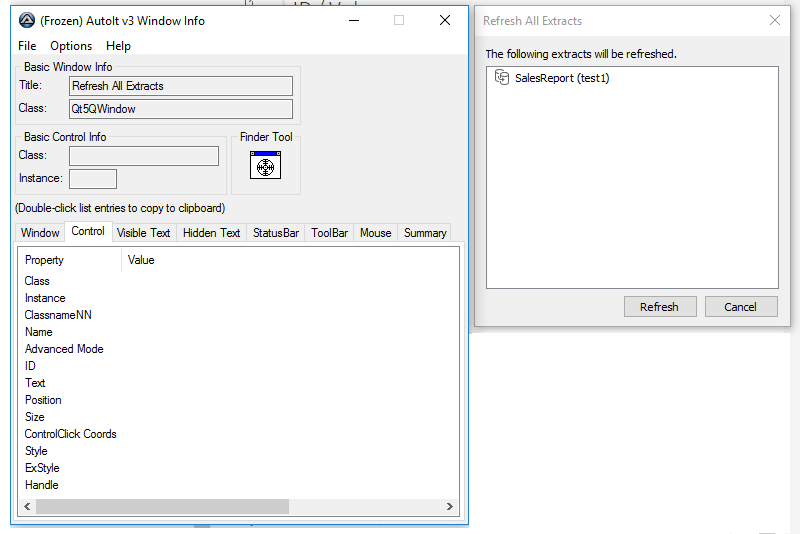Click the Refresh button in dialog
Viewport: 800px width, 534px height.
point(660,307)
